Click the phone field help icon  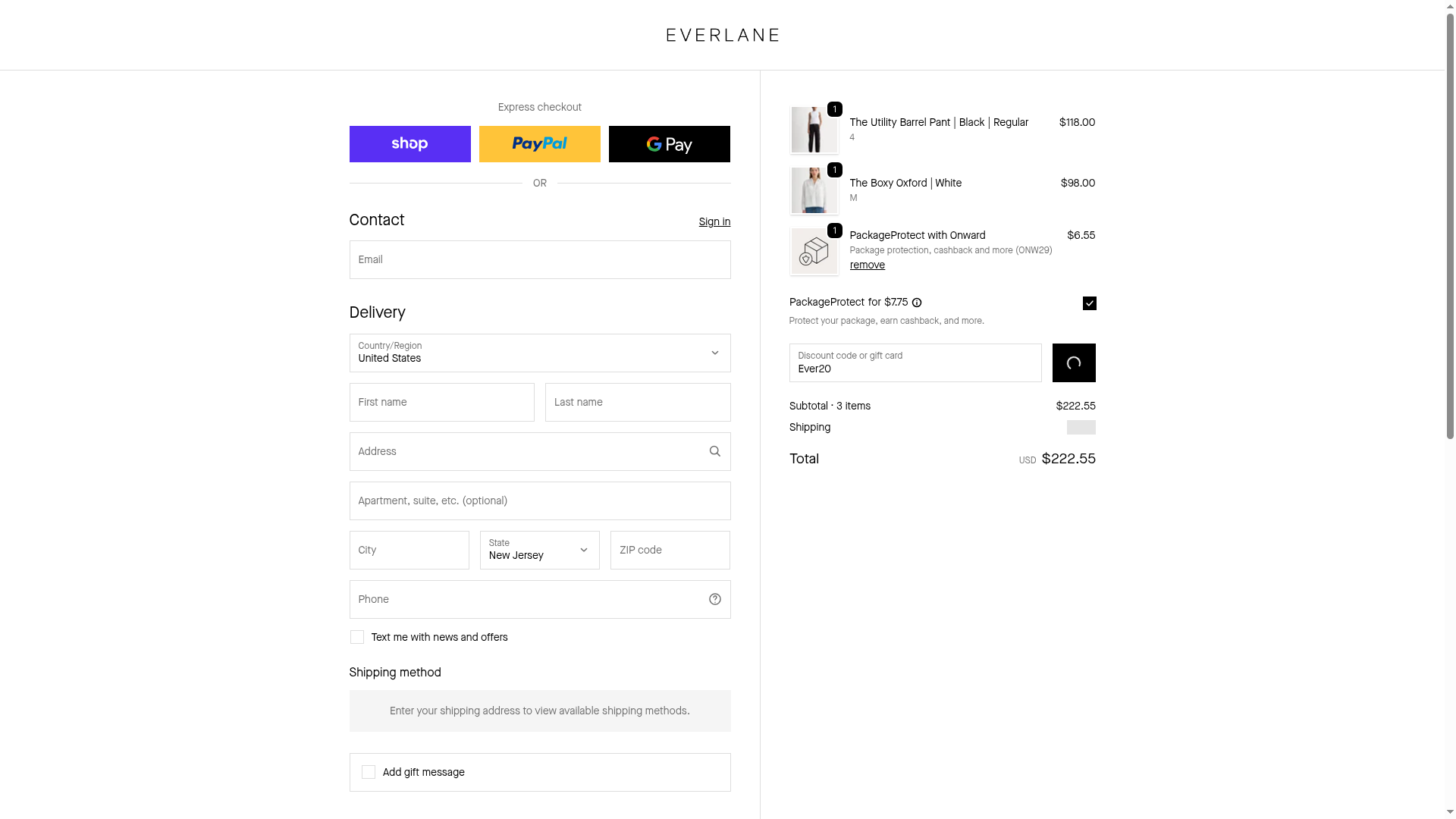click(x=714, y=599)
